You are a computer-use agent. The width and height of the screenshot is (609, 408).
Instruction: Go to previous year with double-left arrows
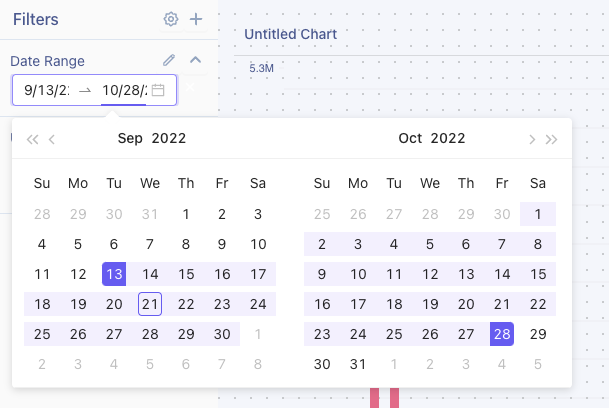[32, 139]
